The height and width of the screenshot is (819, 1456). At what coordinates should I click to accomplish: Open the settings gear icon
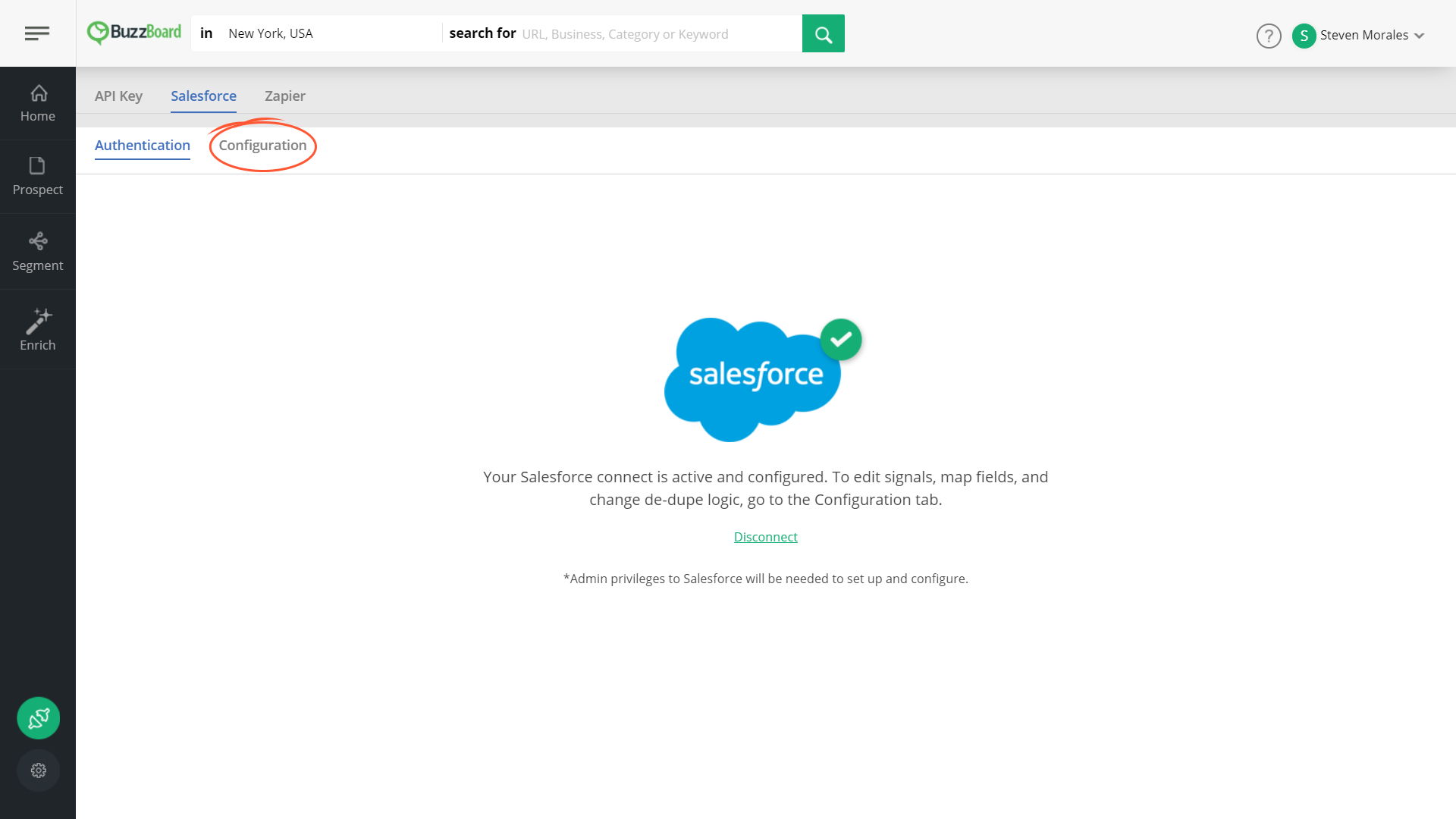(x=39, y=770)
